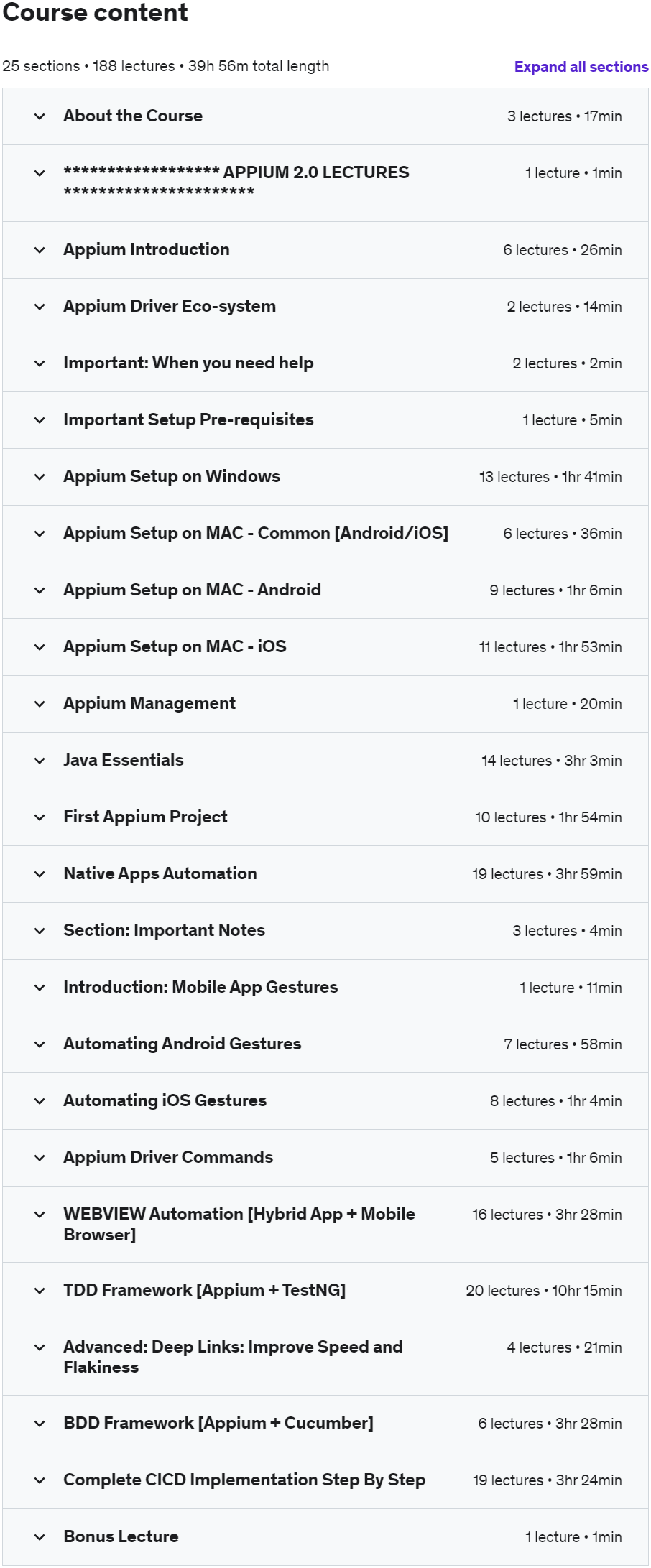Click '16 lectures • 3hr 28min' text
The image size is (651, 1568).
547,1215
